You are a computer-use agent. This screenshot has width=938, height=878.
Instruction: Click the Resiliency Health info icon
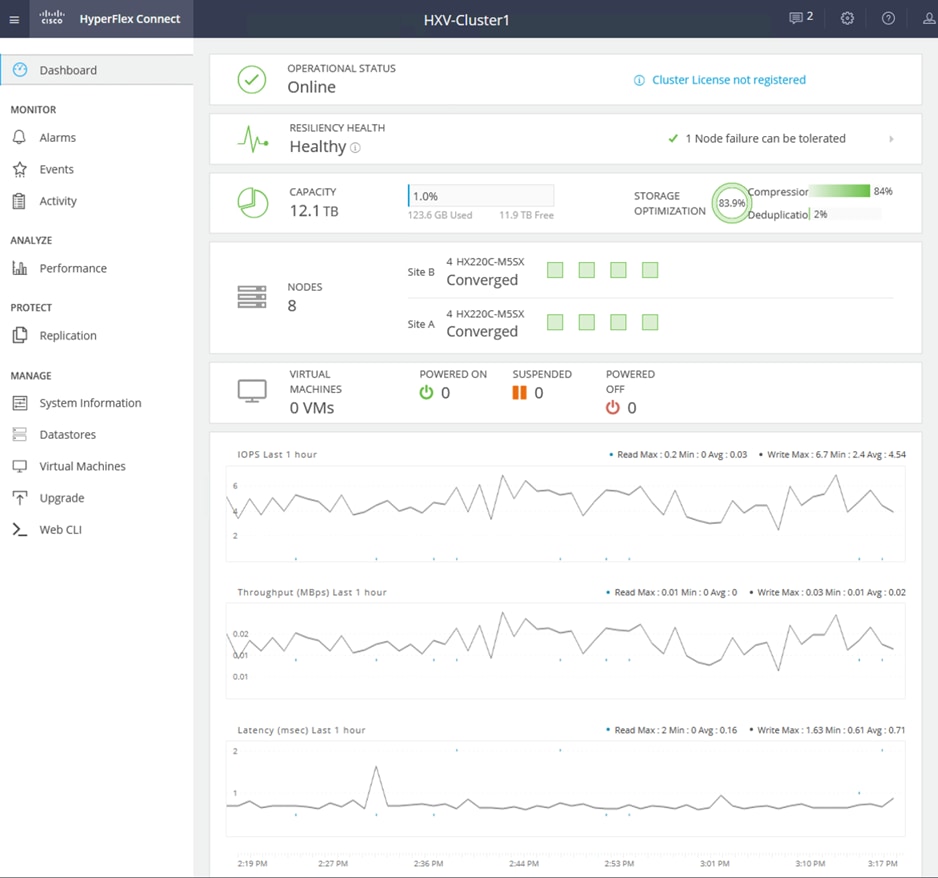tap(355, 148)
